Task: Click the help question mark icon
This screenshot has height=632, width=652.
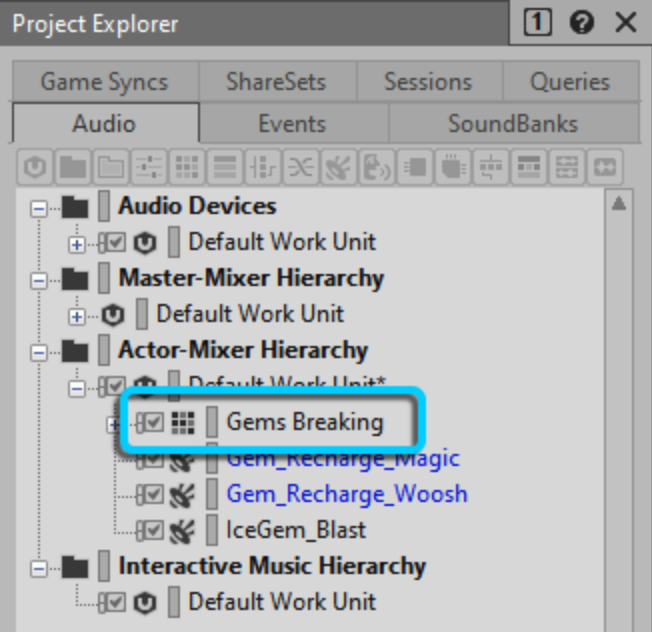Action: pos(582,23)
